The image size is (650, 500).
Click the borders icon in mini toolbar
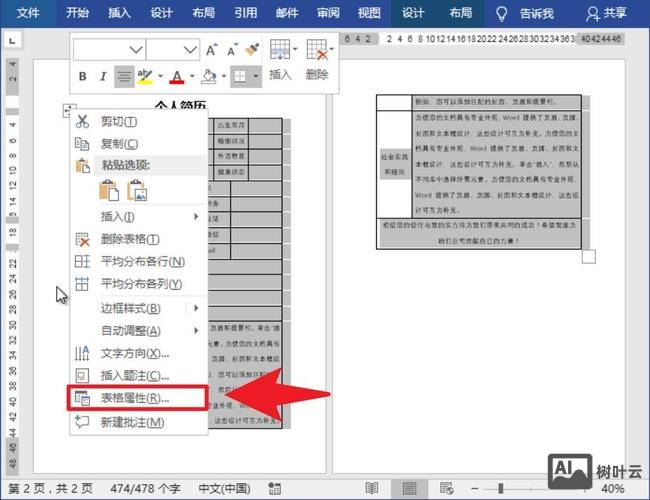click(240, 76)
